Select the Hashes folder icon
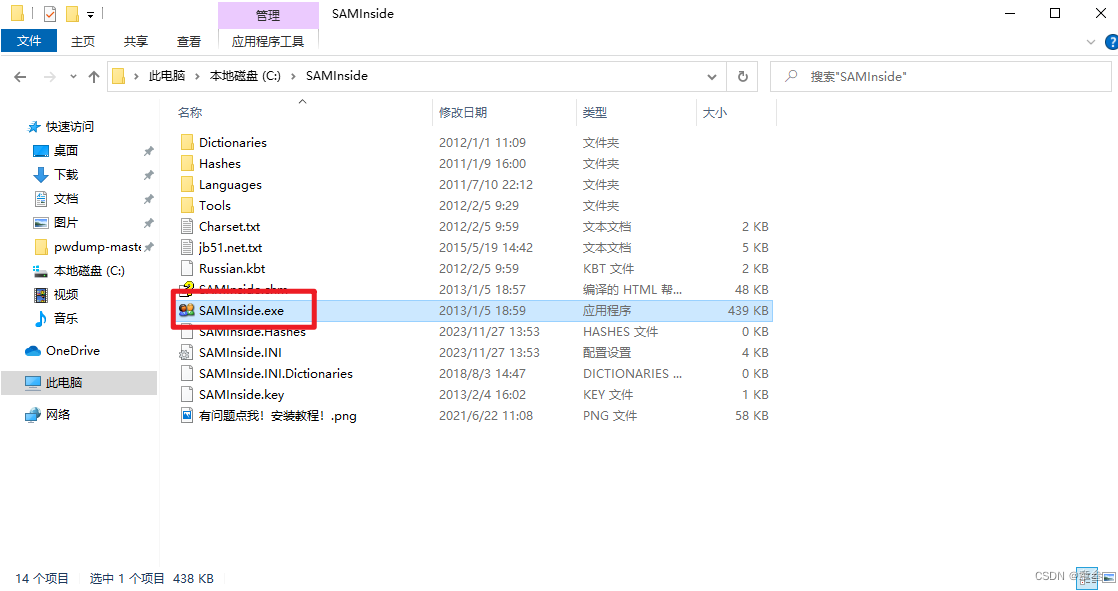Image resolution: width=1118 pixels, height=591 pixels. click(x=187, y=163)
